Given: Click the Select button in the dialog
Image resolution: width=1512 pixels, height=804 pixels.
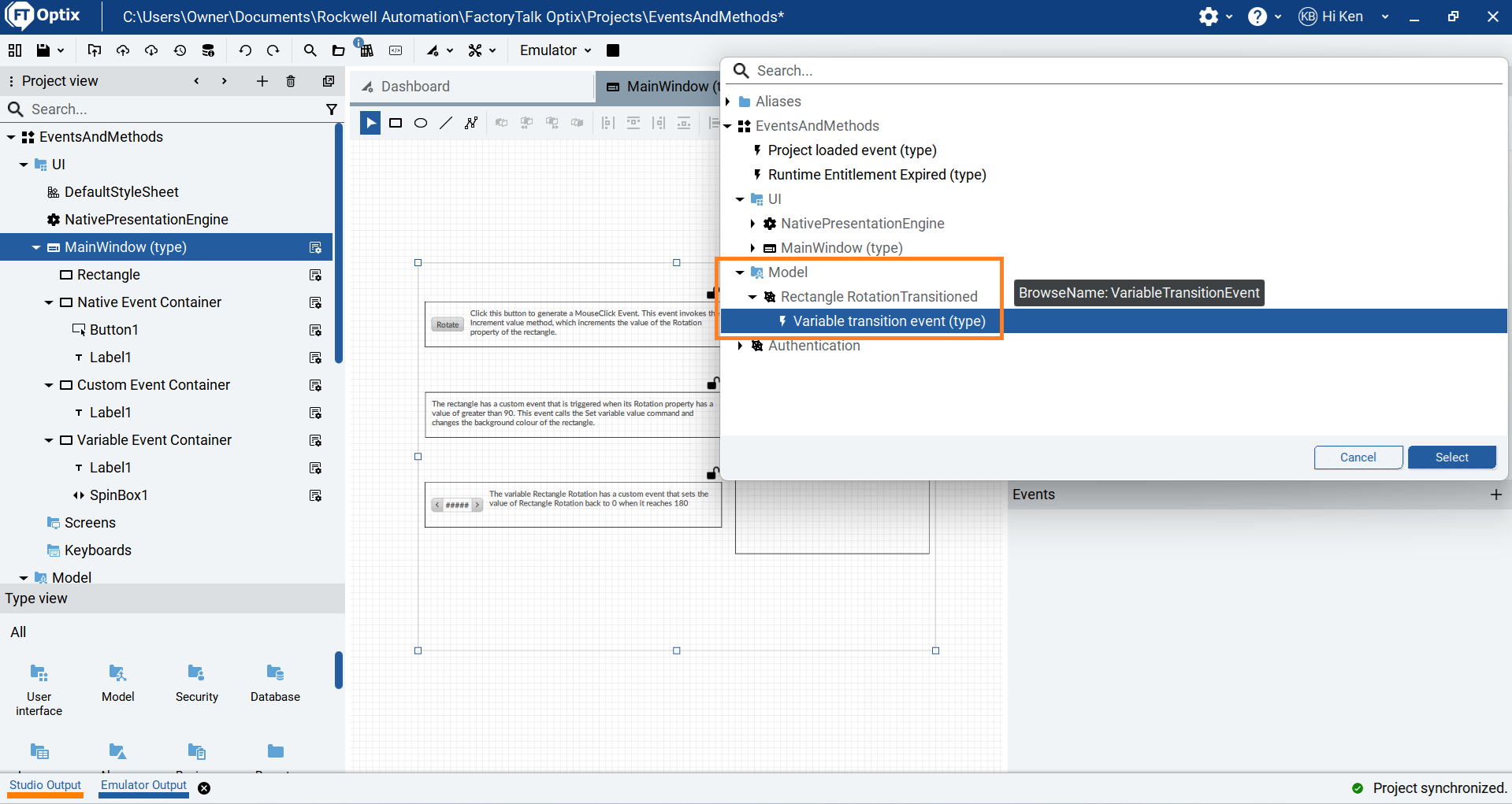Looking at the screenshot, I should click(x=1451, y=458).
